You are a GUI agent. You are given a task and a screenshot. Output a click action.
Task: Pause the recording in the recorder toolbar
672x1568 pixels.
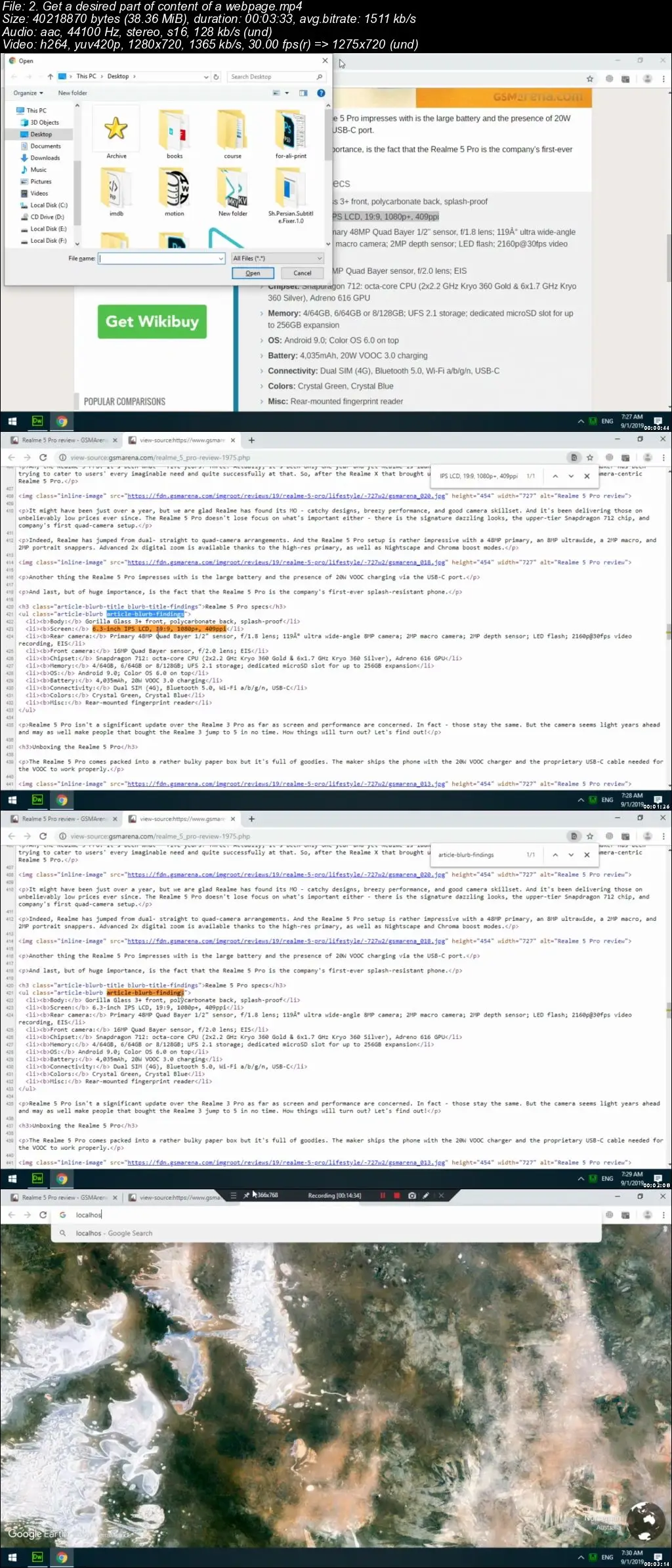point(382,1196)
